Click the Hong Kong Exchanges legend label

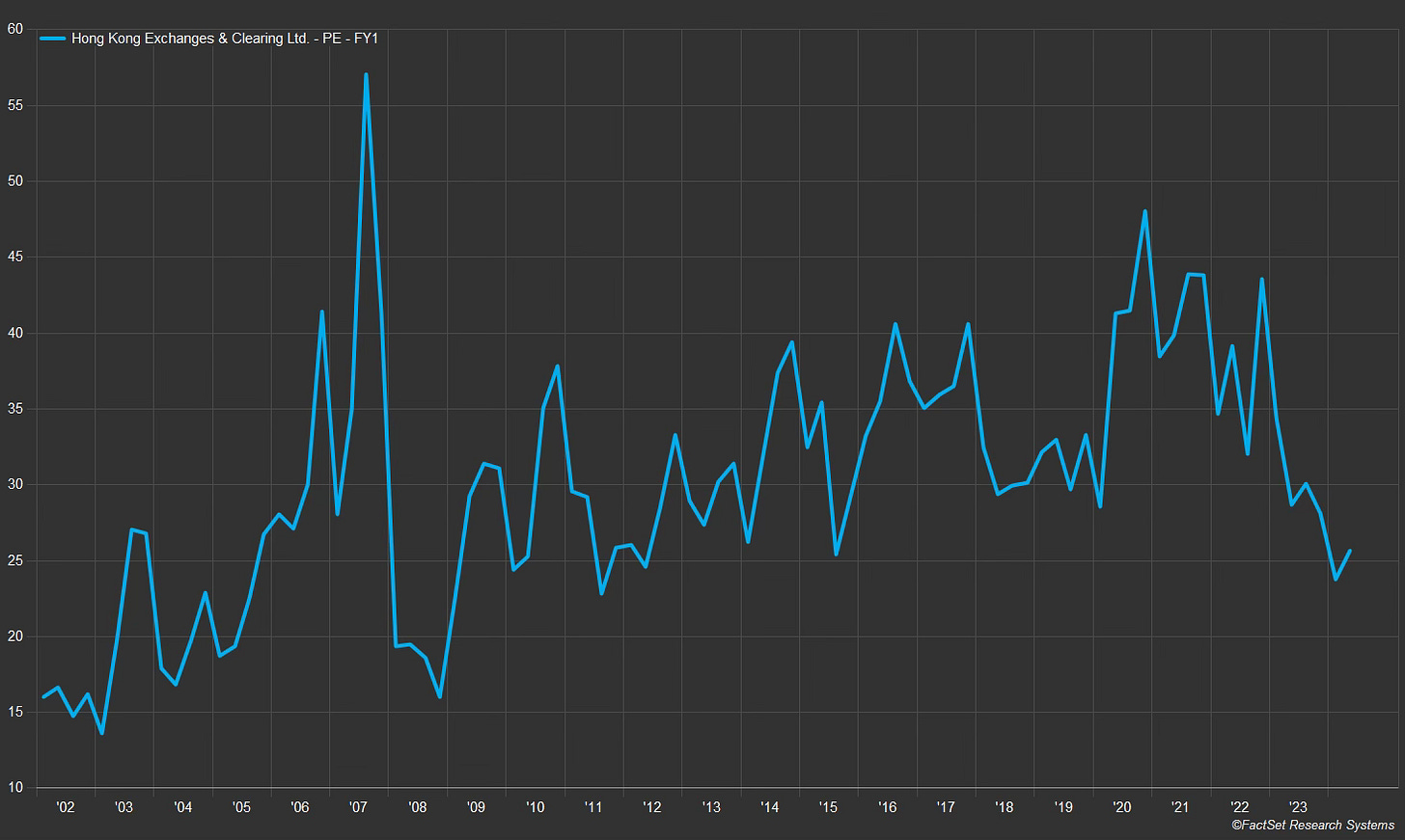tap(224, 39)
